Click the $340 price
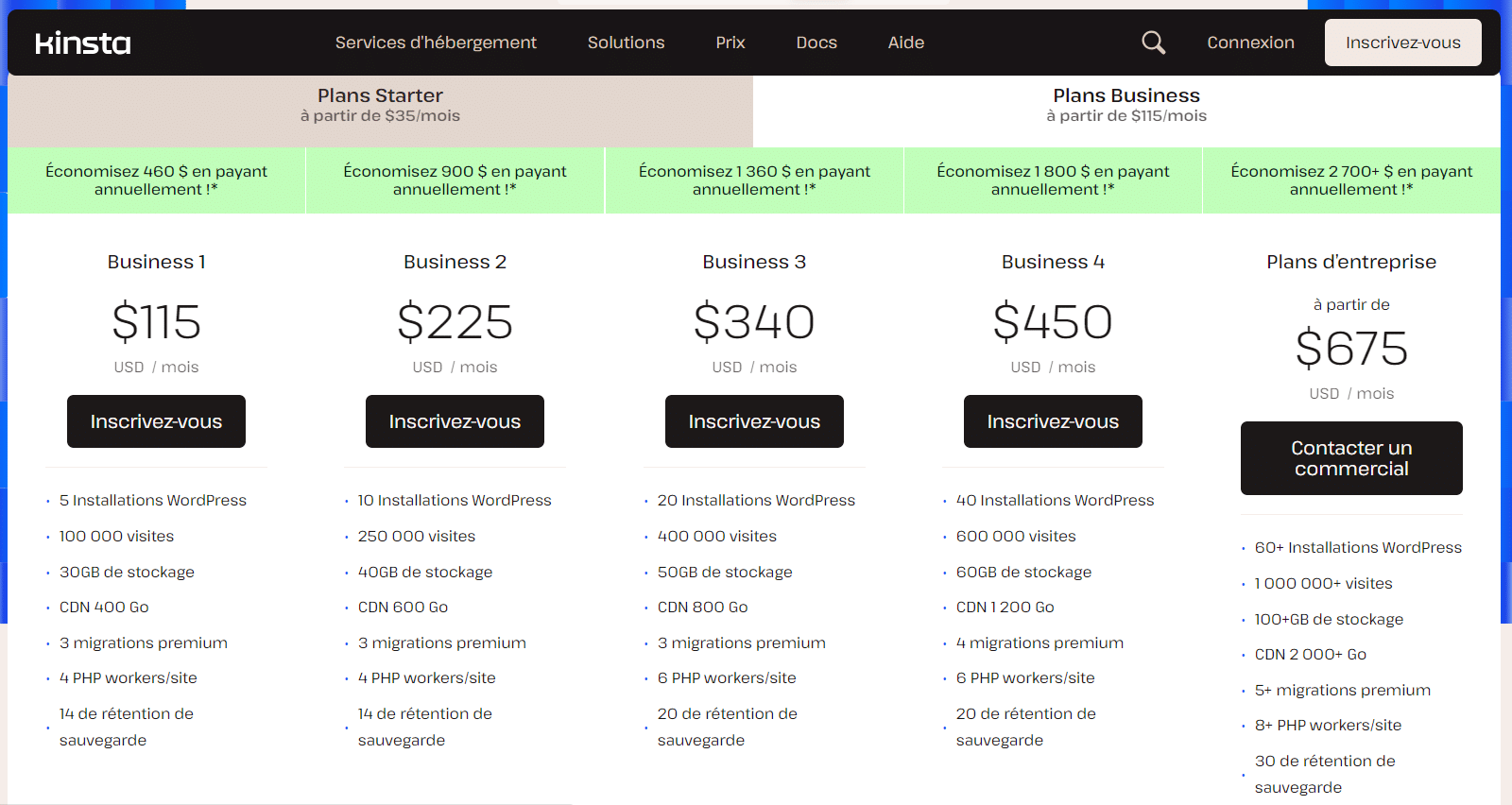1512x805 pixels. (754, 322)
